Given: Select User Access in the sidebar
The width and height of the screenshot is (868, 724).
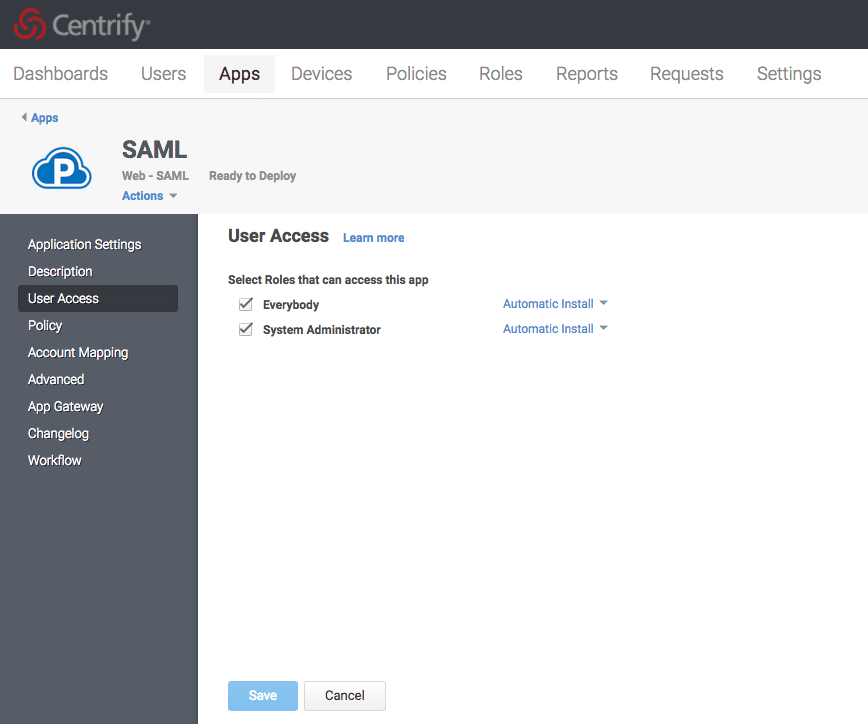Looking at the screenshot, I should [98, 298].
